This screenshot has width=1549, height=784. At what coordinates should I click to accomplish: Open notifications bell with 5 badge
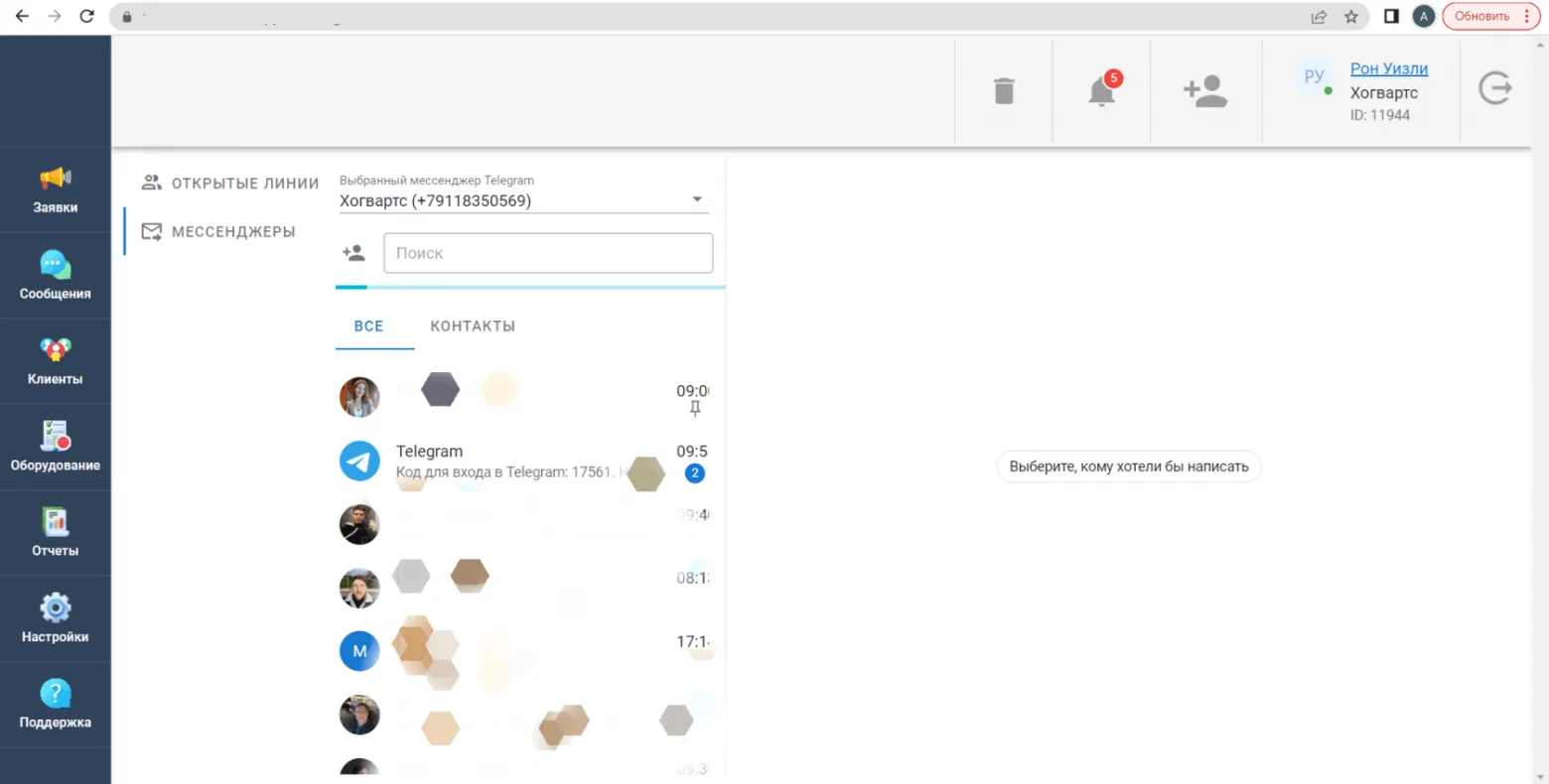click(x=1102, y=90)
